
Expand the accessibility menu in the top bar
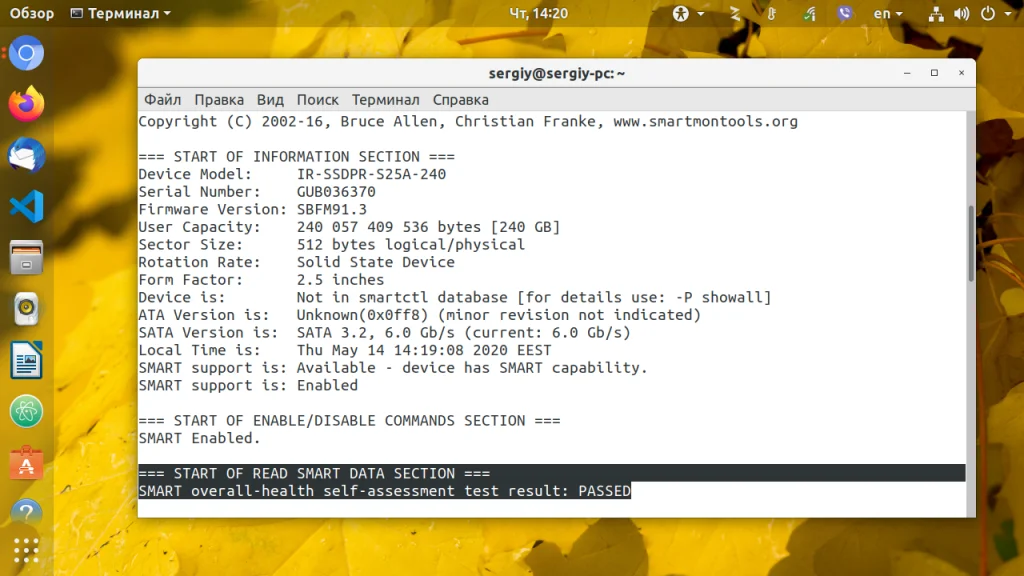(688, 14)
